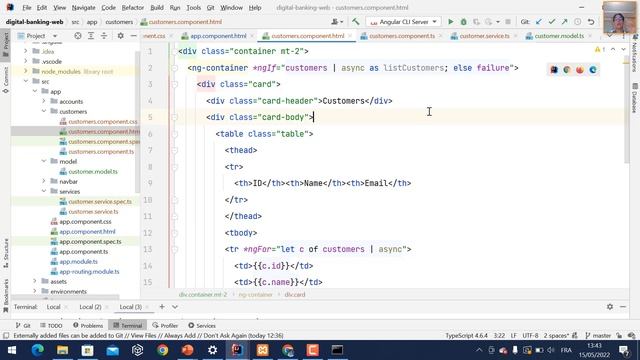Screen dimensions: 640x360
Task: Expand the .idea folder
Action: pos(26,51)
